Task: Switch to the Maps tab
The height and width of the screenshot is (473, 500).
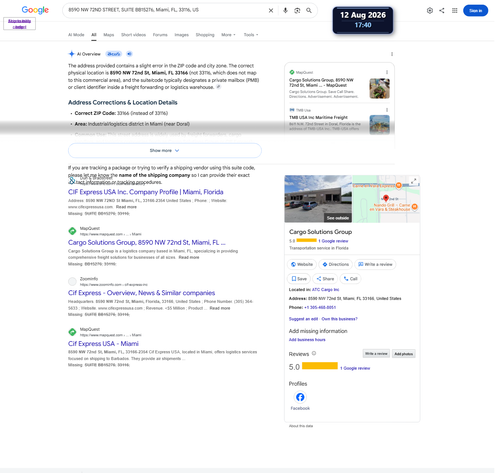Action: click(x=109, y=35)
